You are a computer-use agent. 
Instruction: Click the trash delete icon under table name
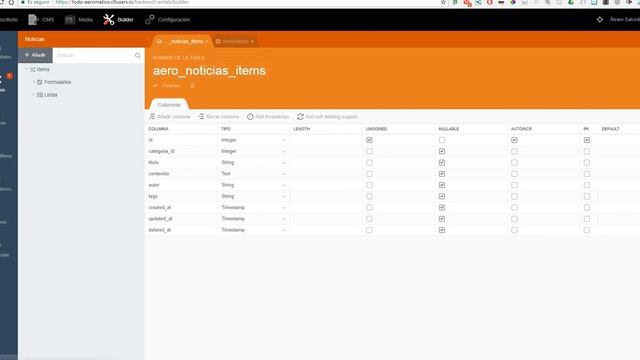[192, 86]
